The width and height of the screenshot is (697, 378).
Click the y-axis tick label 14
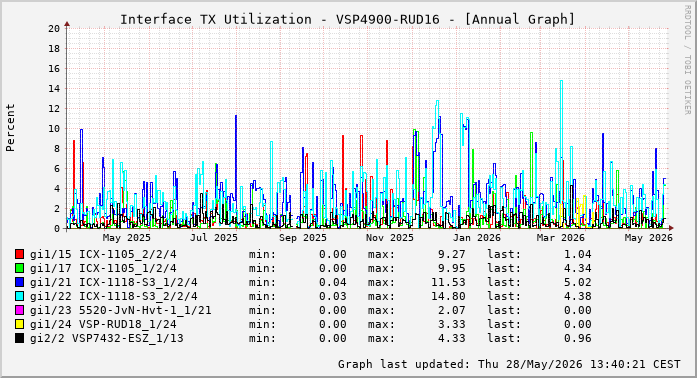pos(54,88)
